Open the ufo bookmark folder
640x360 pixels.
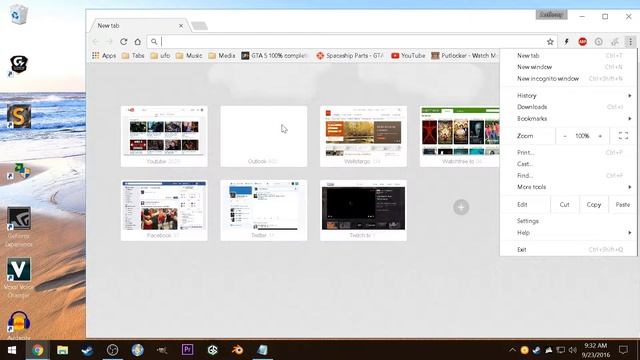click(160, 56)
